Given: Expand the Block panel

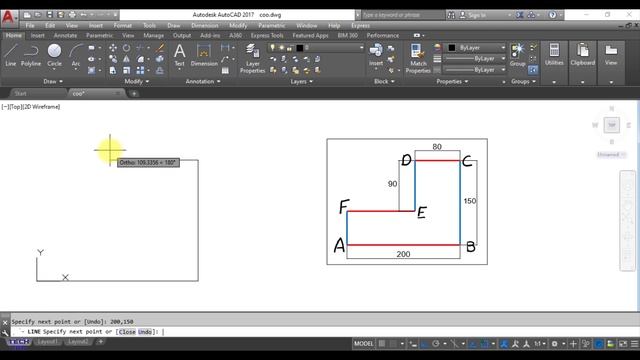Looking at the screenshot, I should (x=384, y=81).
